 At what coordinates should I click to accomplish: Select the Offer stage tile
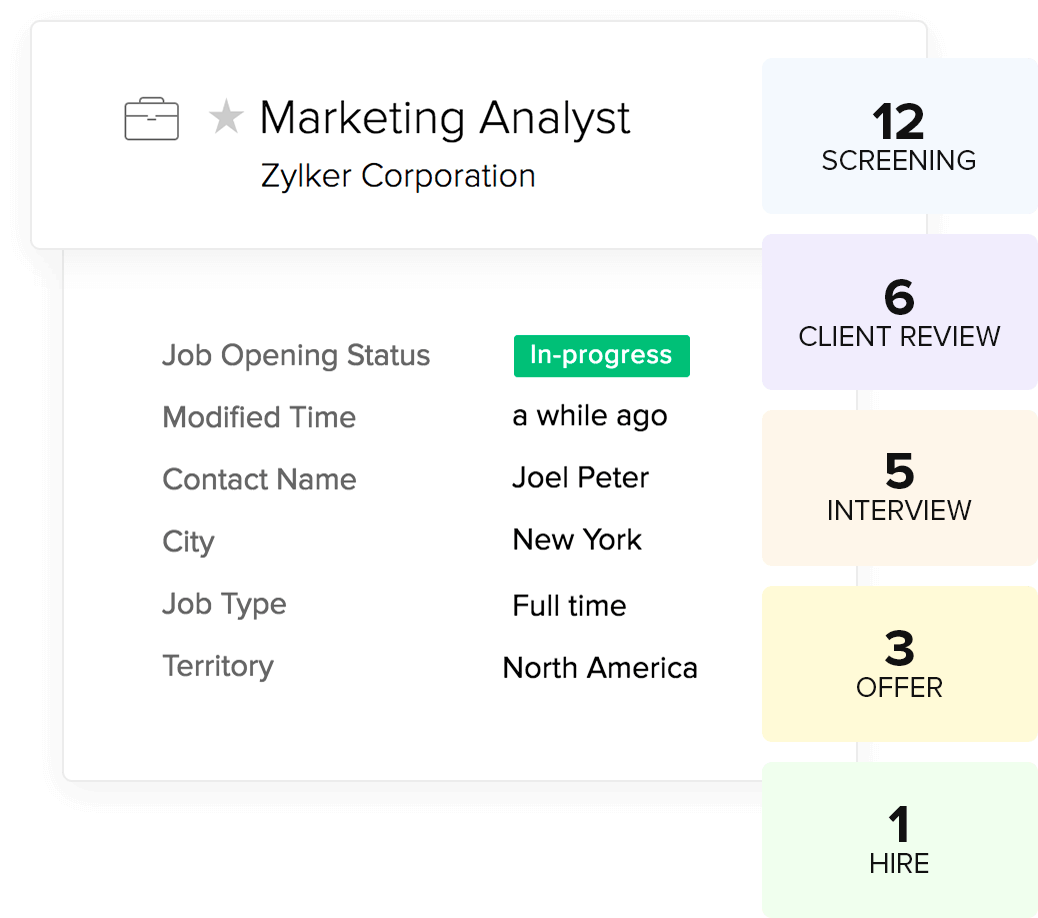tap(899, 664)
